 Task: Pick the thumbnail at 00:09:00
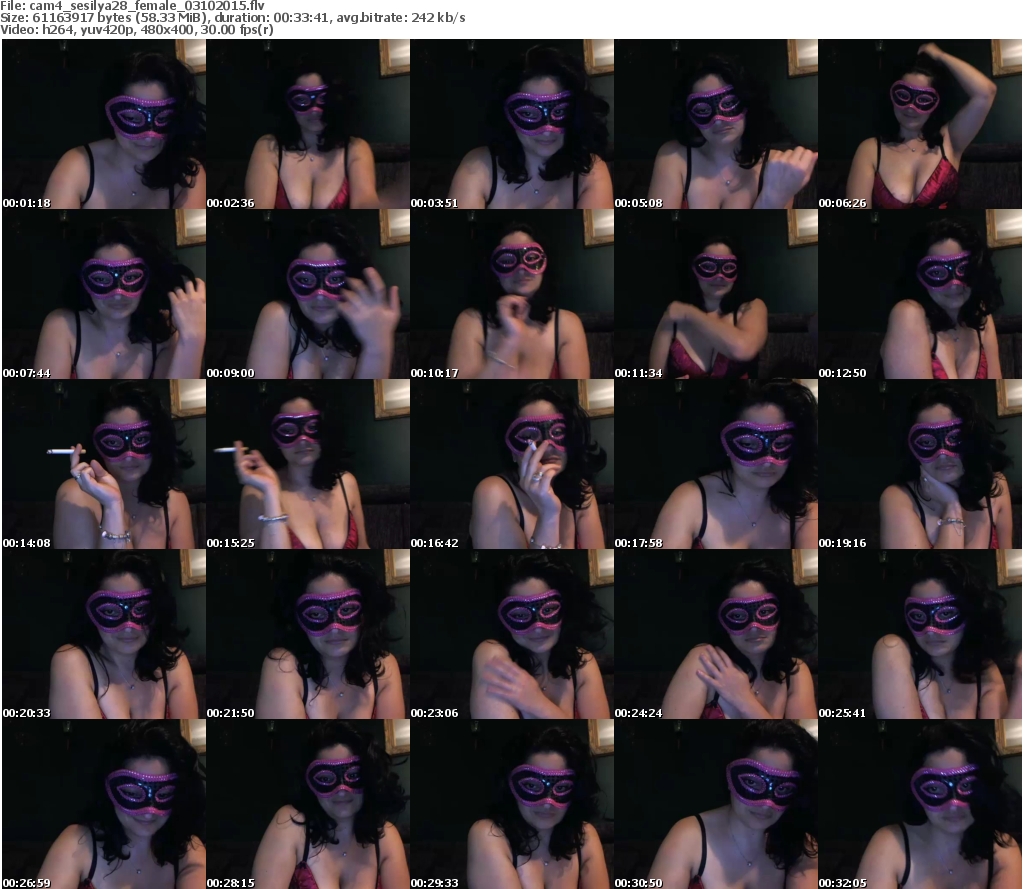pyautogui.click(x=308, y=294)
